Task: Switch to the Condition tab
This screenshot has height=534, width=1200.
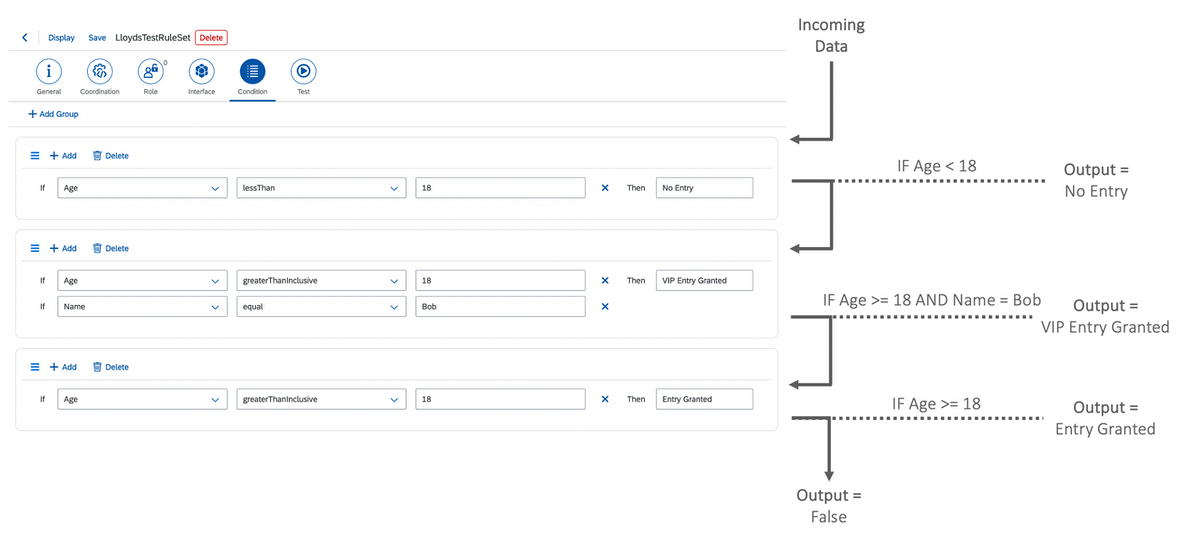Action: (x=252, y=71)
